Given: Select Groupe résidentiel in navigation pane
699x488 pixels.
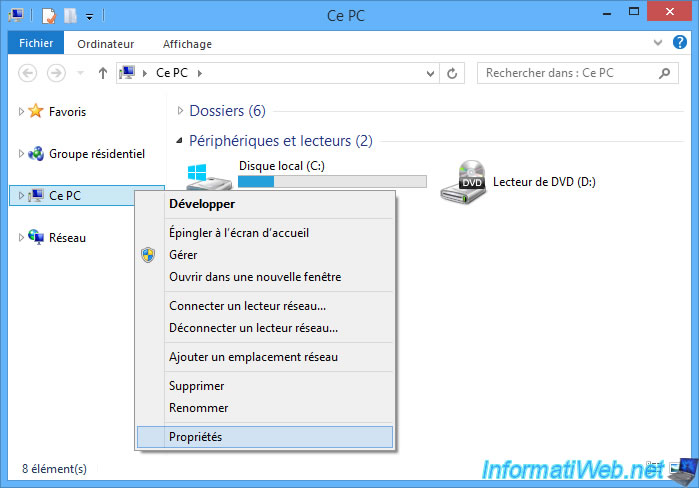Looking at the screenshot, I should (97, 154).
